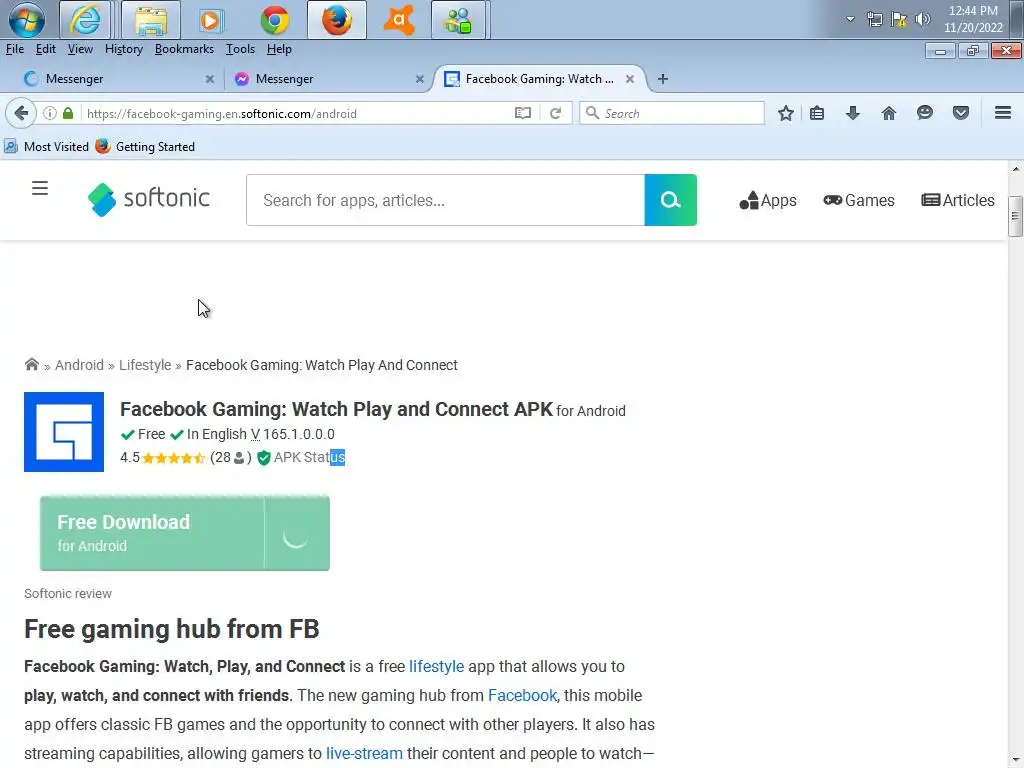Click the 4.5 star rating
Viewport: 1024px width, 768px height.
(173, 458)
